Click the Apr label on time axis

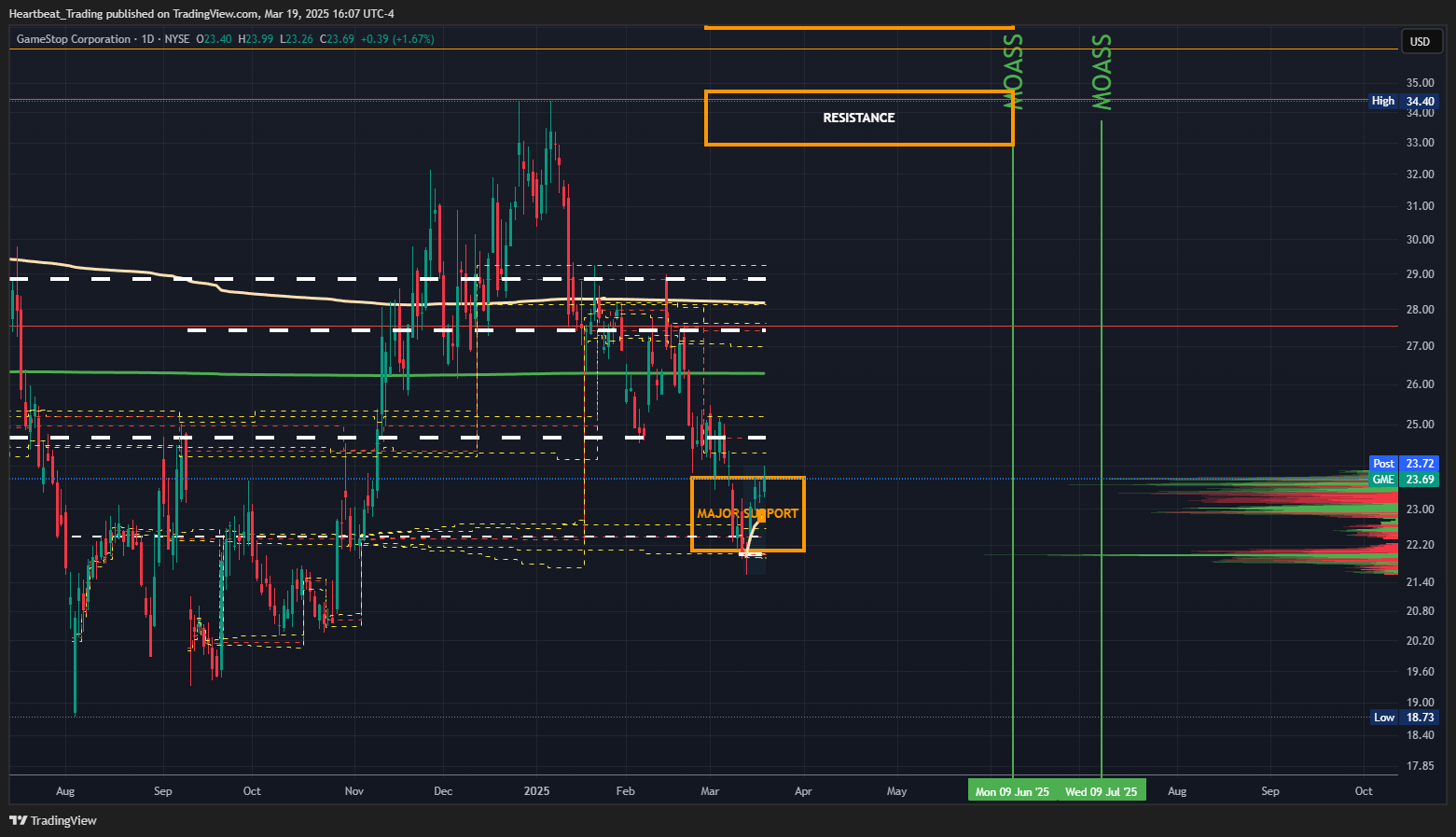[803, 791]
